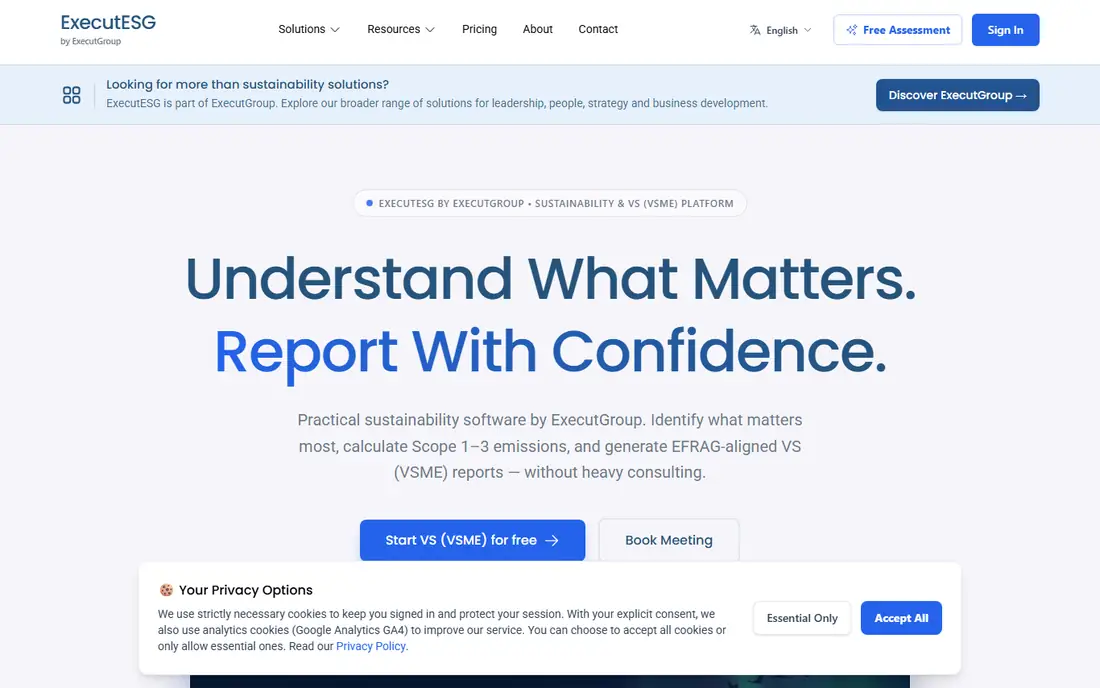Start VS (VSME) for free

pos(472,540)
